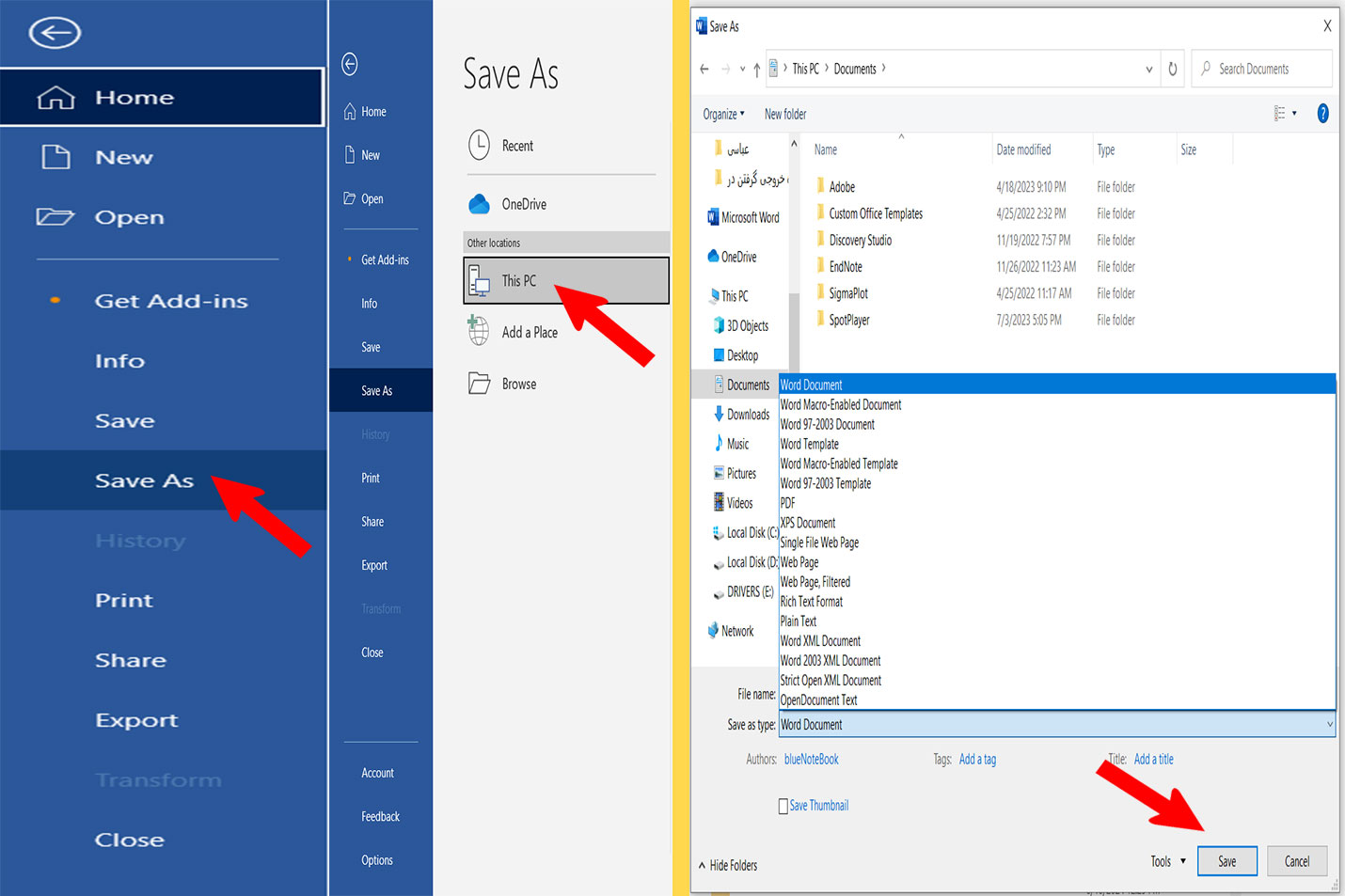Create a New folder from the dialog toolbar
Screen dimensions: 1345x896
click(x=785, y=114)
